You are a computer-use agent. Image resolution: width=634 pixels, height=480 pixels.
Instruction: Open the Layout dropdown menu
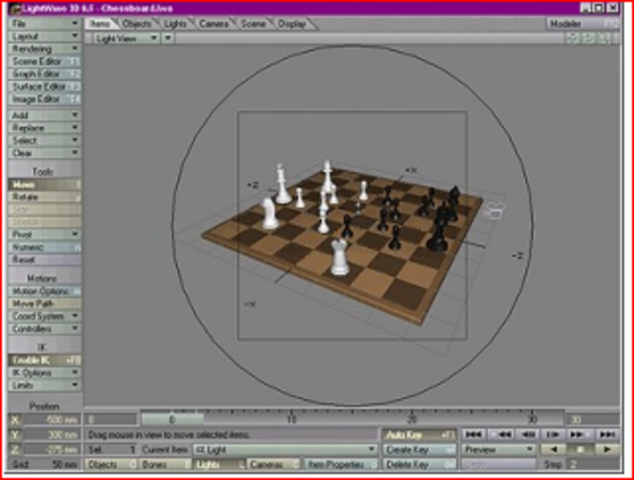point(44,36)
